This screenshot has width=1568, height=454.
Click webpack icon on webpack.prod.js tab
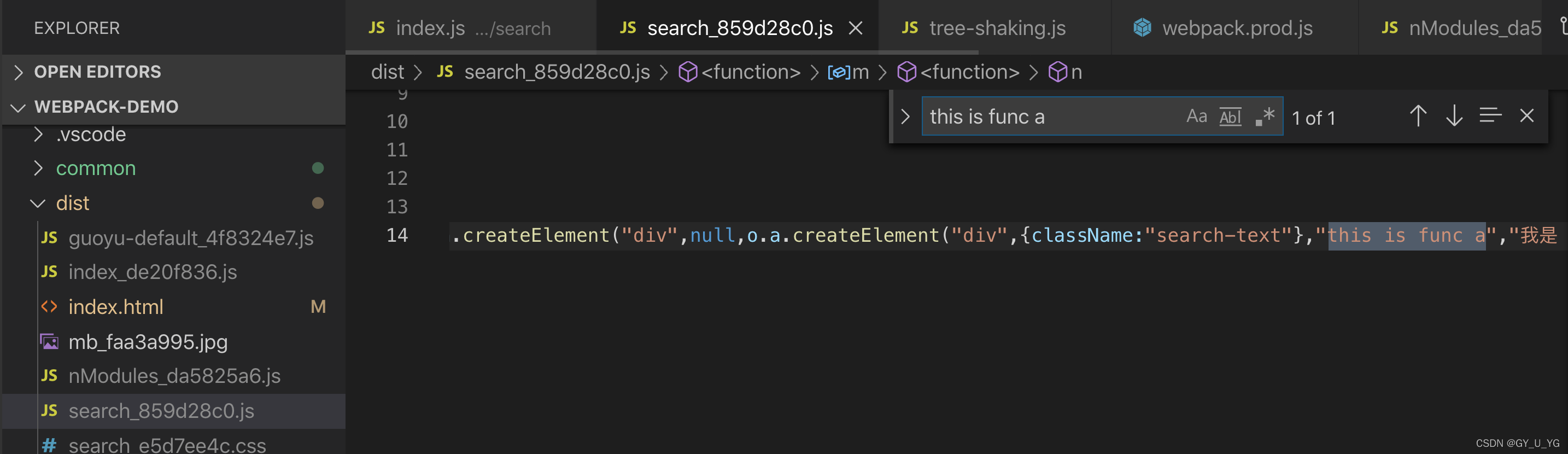pyautogui.click(x=1143, y=27)
